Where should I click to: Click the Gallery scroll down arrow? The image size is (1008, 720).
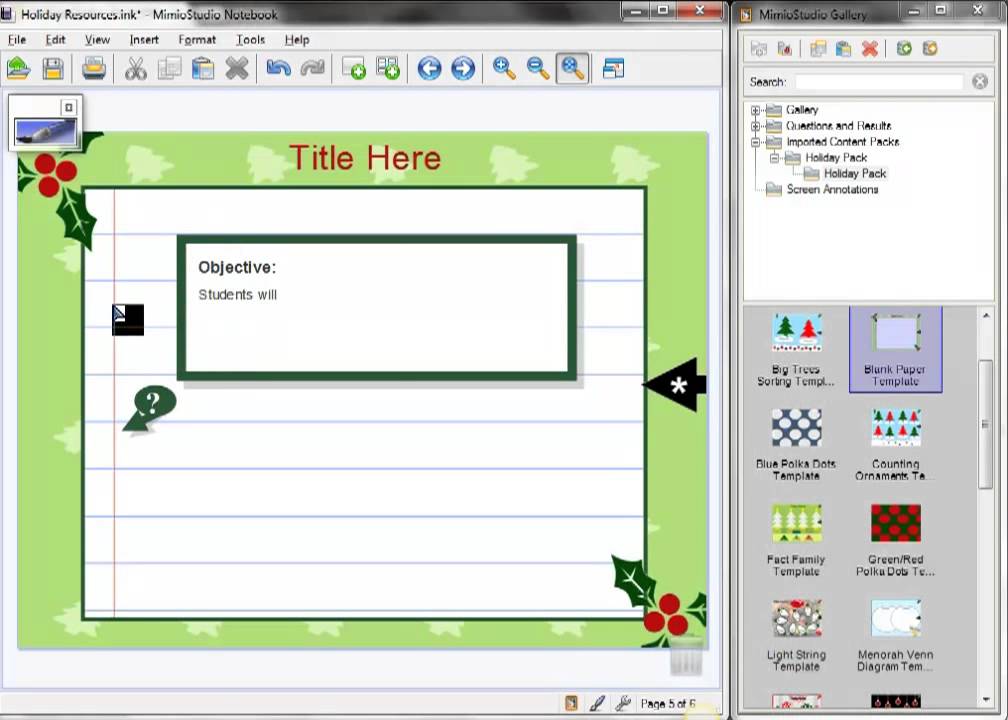click(986, 700)
